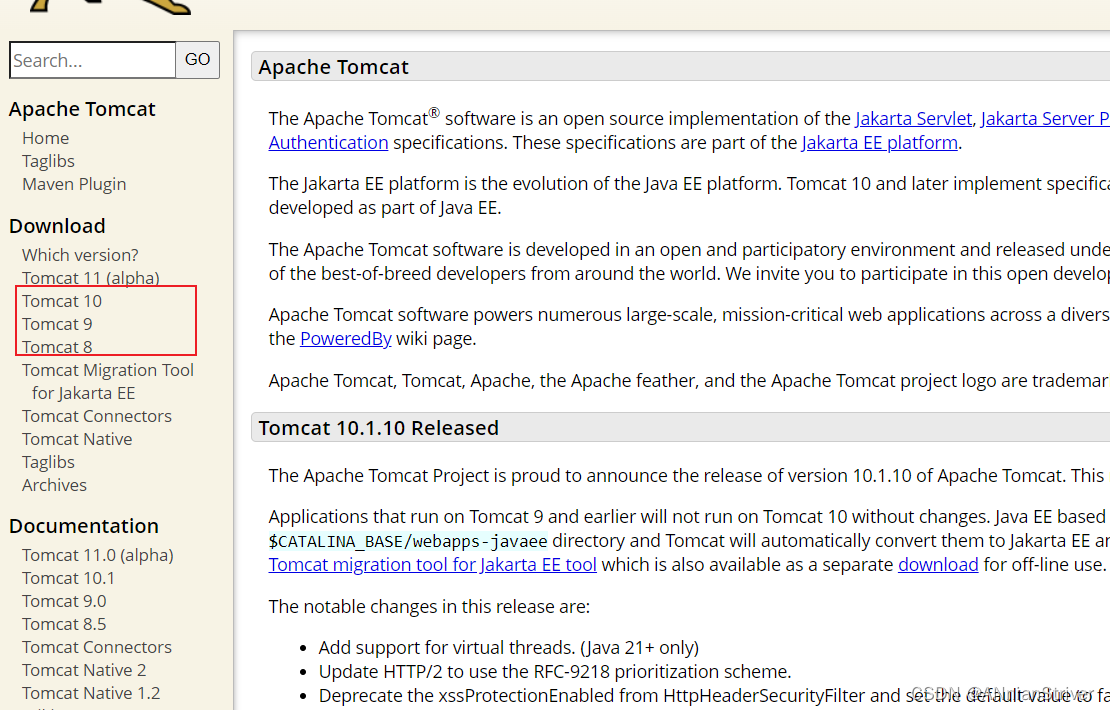Open the Maven Plugin link

[x=74, y=184]
